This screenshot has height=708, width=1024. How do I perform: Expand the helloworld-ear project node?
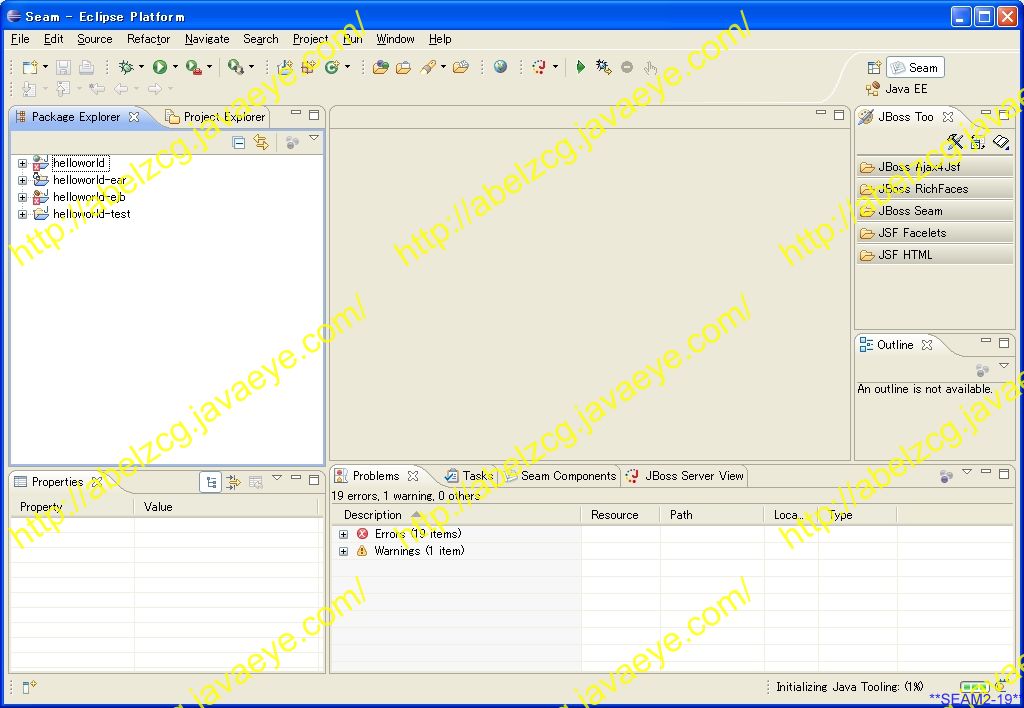coord(22,180)
